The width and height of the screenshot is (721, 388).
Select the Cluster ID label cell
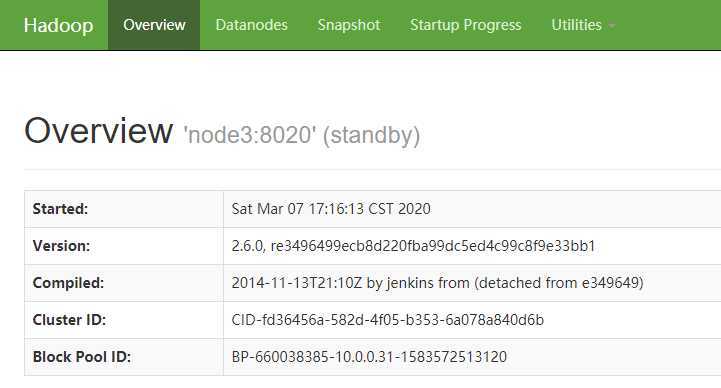124,320
